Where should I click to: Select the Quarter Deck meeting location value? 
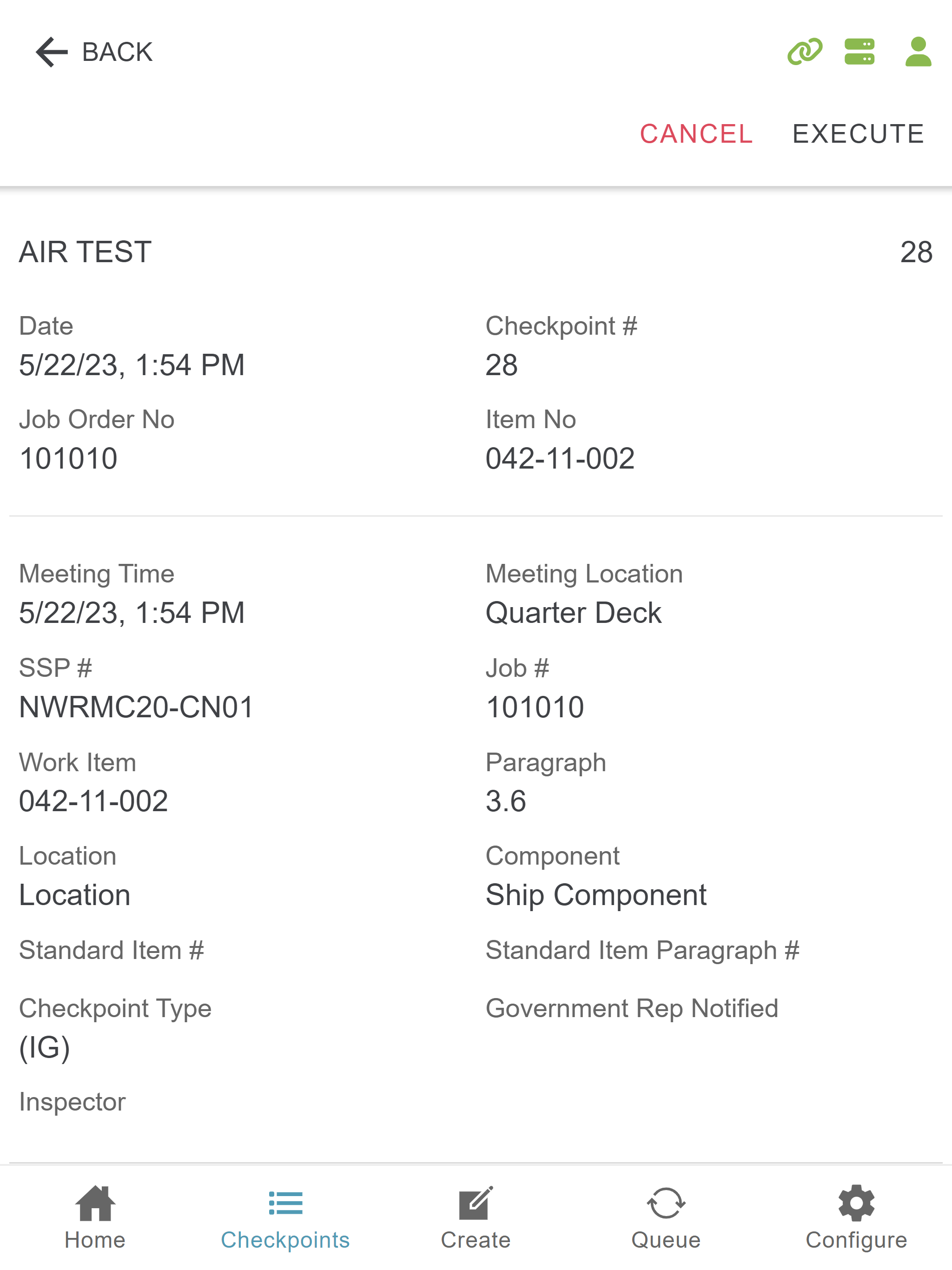(573, 613)
